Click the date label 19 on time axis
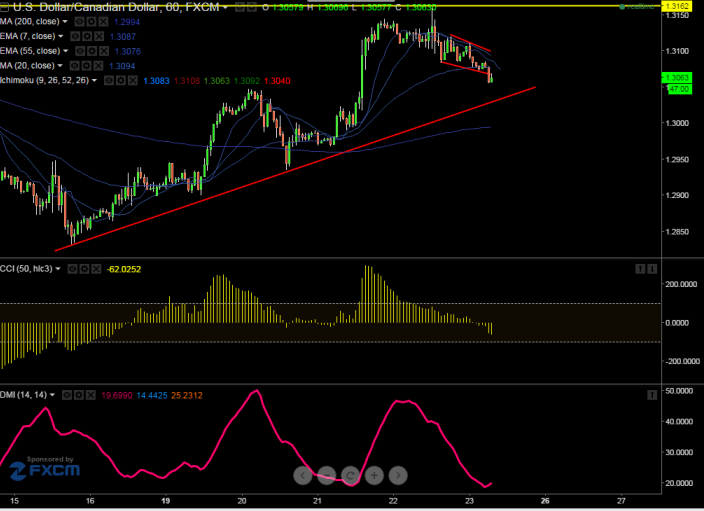This screenshot has width=704, height=511. pyautogui.click(x=166, y=501)
